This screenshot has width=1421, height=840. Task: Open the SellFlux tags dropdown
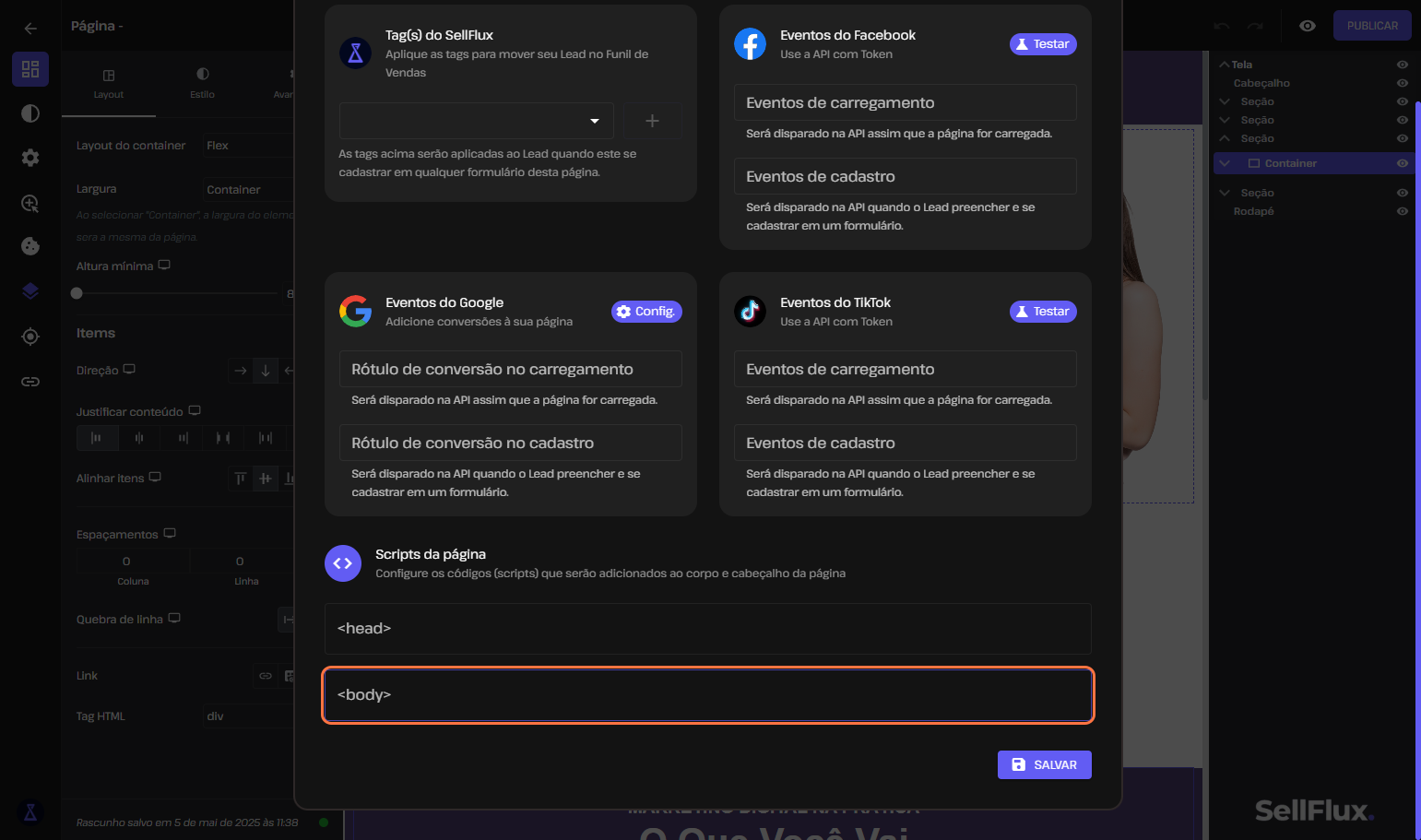476,121
